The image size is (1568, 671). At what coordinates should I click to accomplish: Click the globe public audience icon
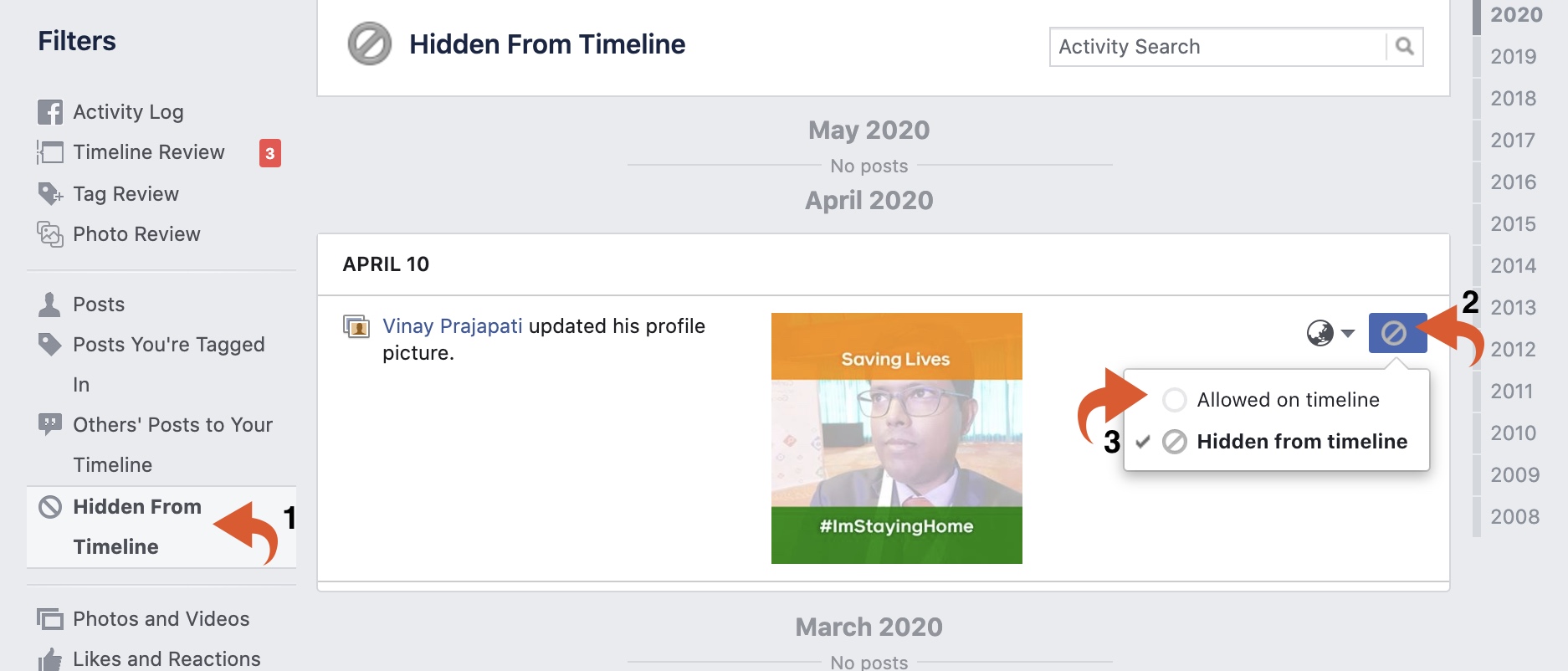coord(1320,333)
